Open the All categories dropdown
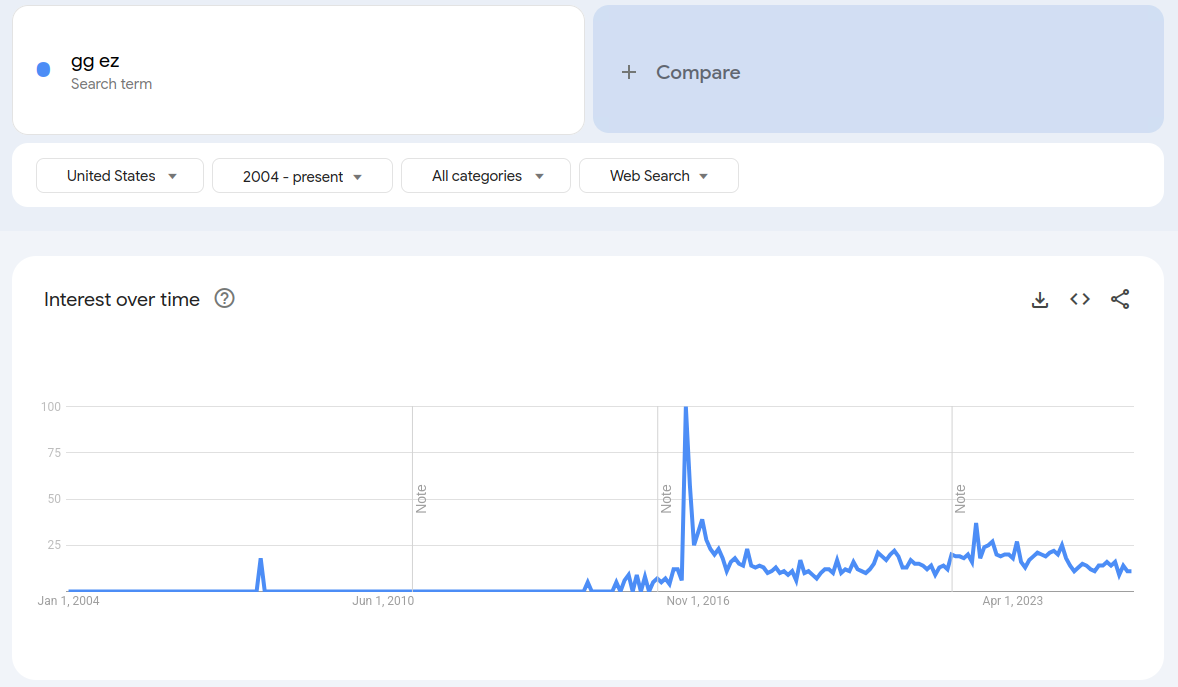Viewport: 1178px width, 687px height. tap(485, 176)
